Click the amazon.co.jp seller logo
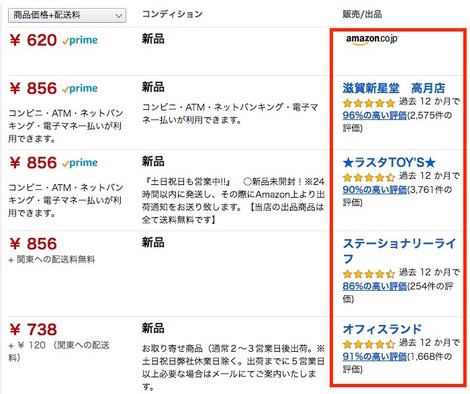 coord(372,39)
